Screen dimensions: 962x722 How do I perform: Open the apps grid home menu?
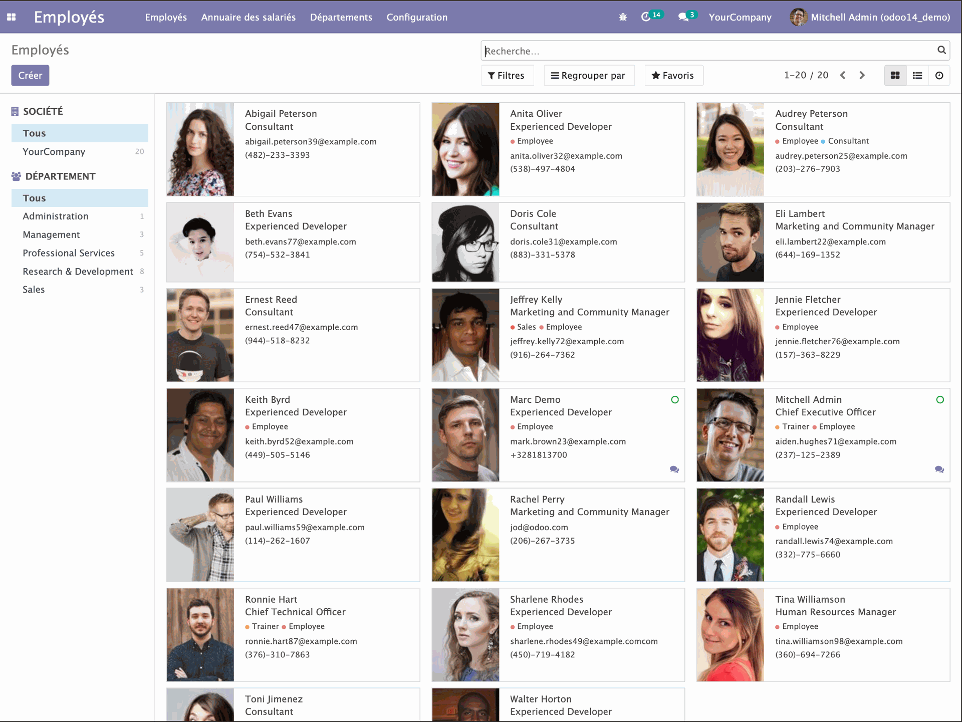[12, 17]
